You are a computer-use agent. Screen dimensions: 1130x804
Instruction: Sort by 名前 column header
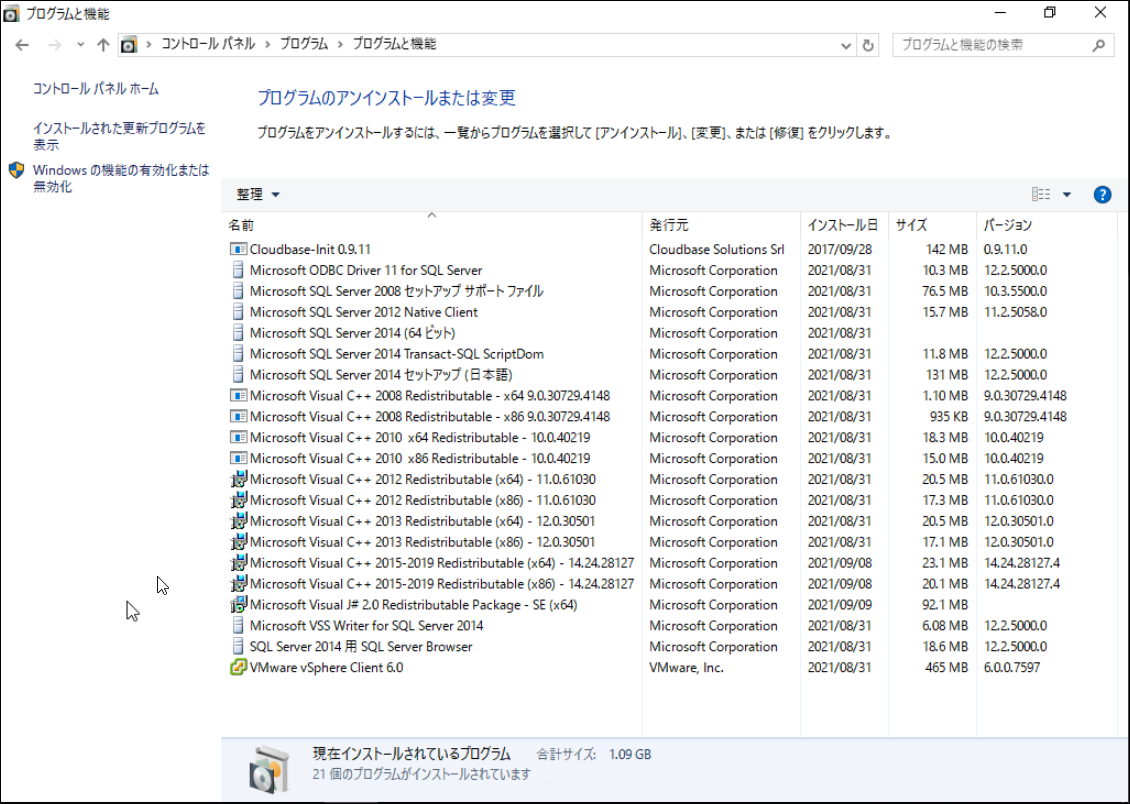[432, 225]
